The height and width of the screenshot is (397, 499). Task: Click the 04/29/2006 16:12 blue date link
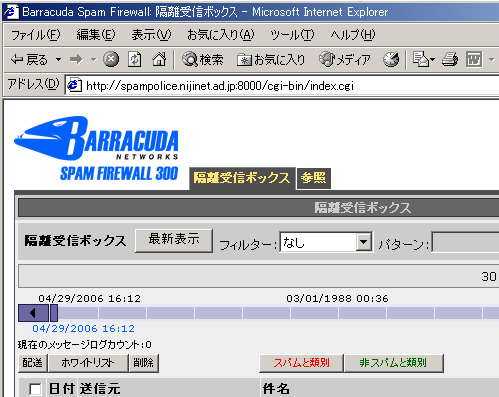[x=83, y=329]
